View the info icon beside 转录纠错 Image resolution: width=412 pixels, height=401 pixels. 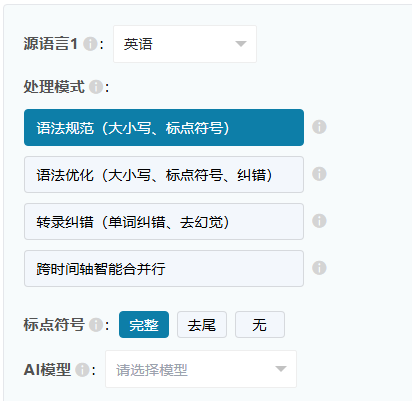coord(319,221)
